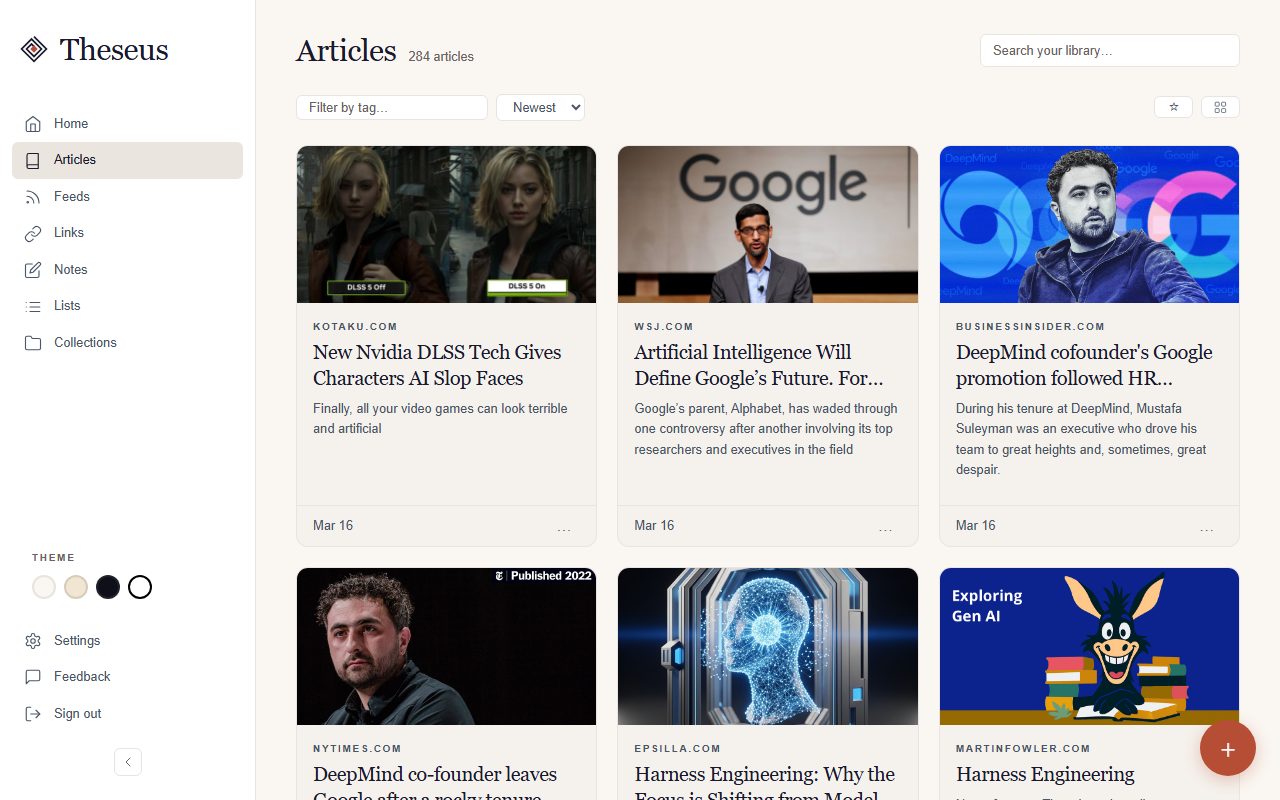This screenshot has width=1280, height=800.
Task: Click the Collections folder icon
Action: (x=33, y=343)
